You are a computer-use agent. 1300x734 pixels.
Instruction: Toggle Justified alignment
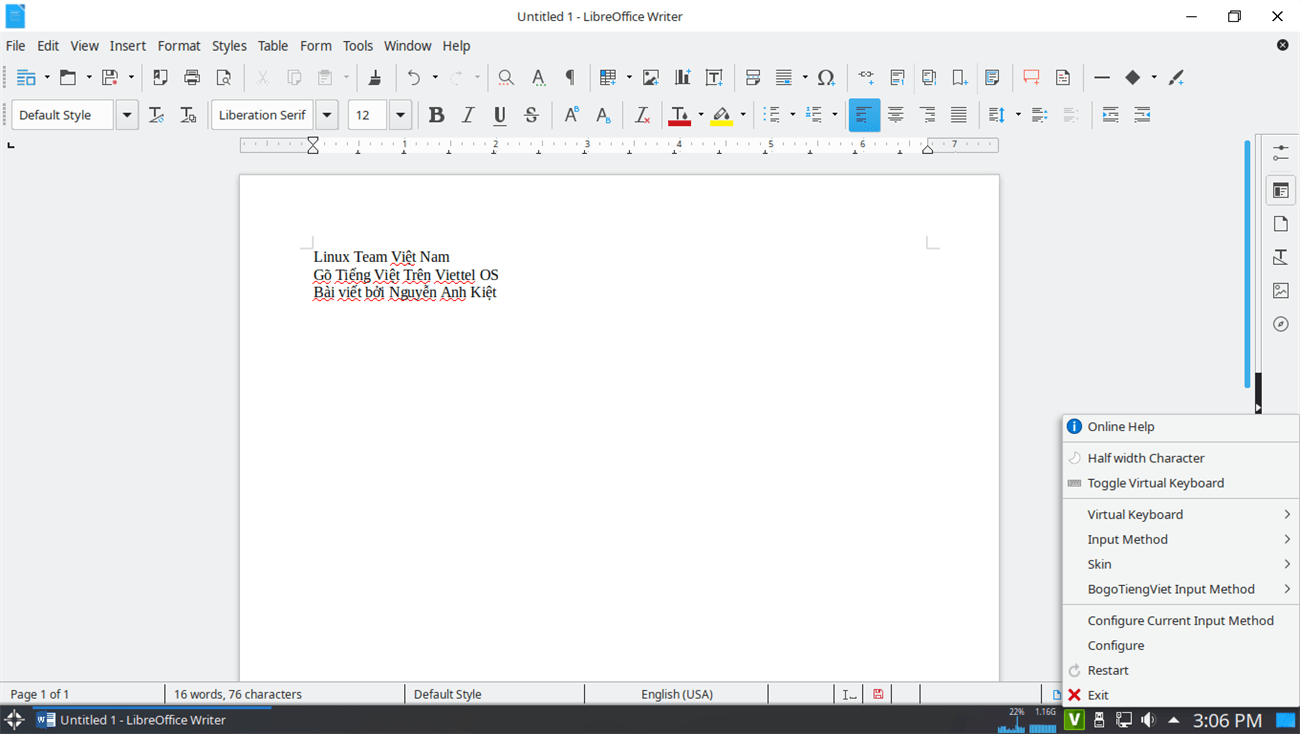959,115
